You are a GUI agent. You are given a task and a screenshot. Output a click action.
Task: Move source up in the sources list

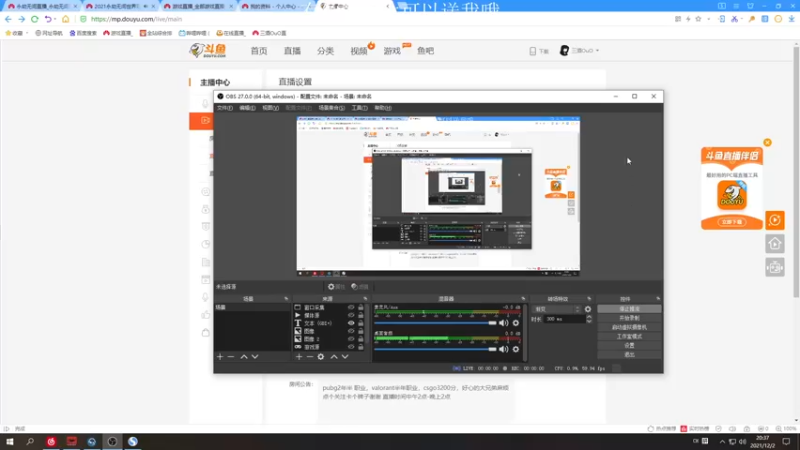334,357
